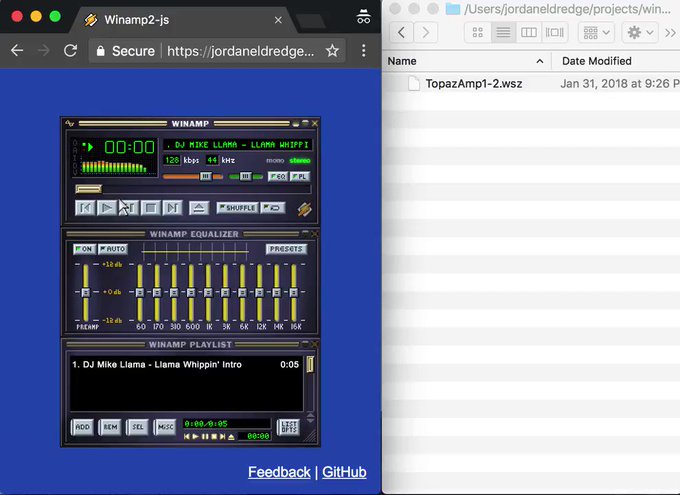Click the 14K equalizer band slider

[x=277, y=292]
